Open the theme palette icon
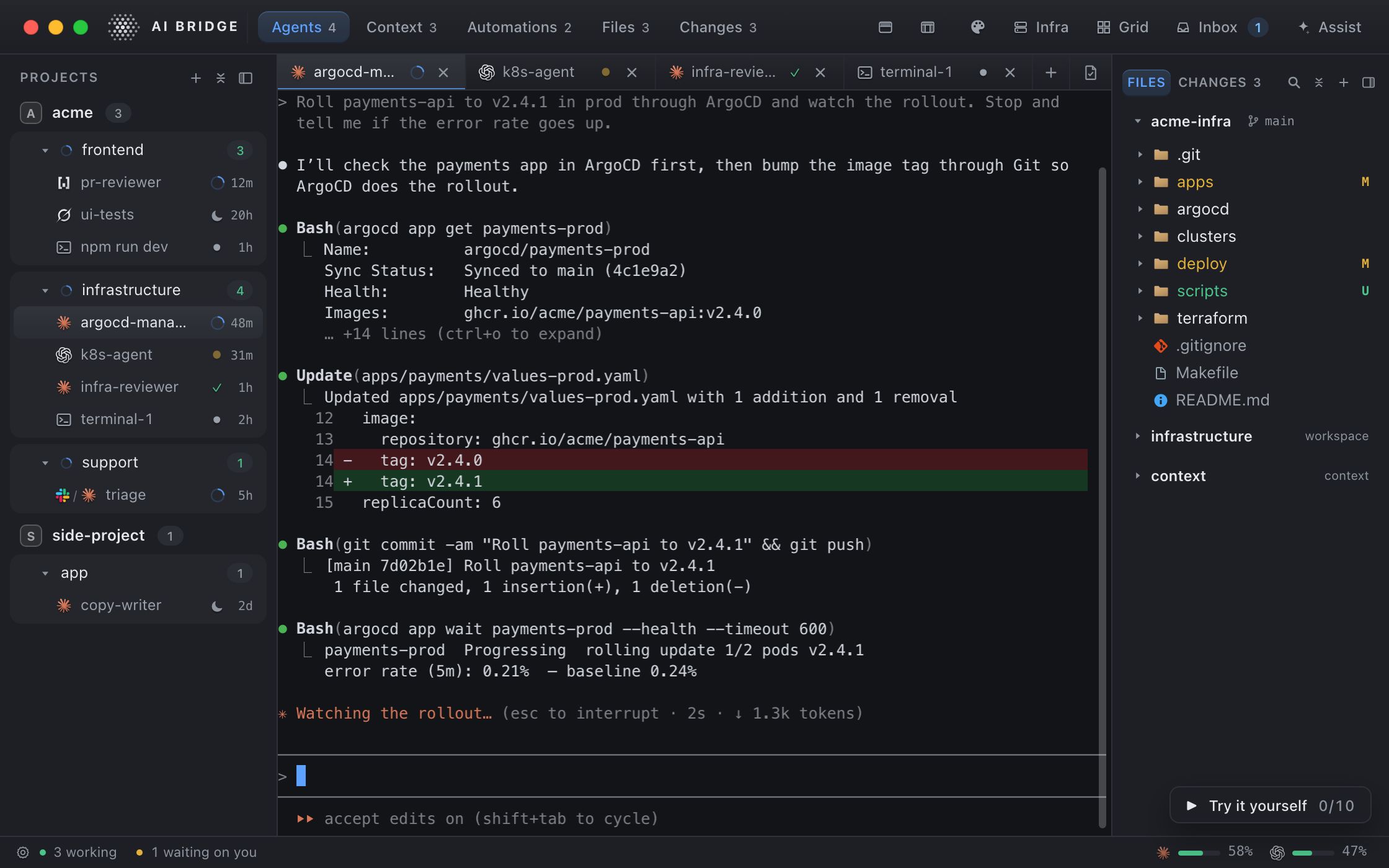This screenshot has width=1389, height=868. (x=977, y=27)
